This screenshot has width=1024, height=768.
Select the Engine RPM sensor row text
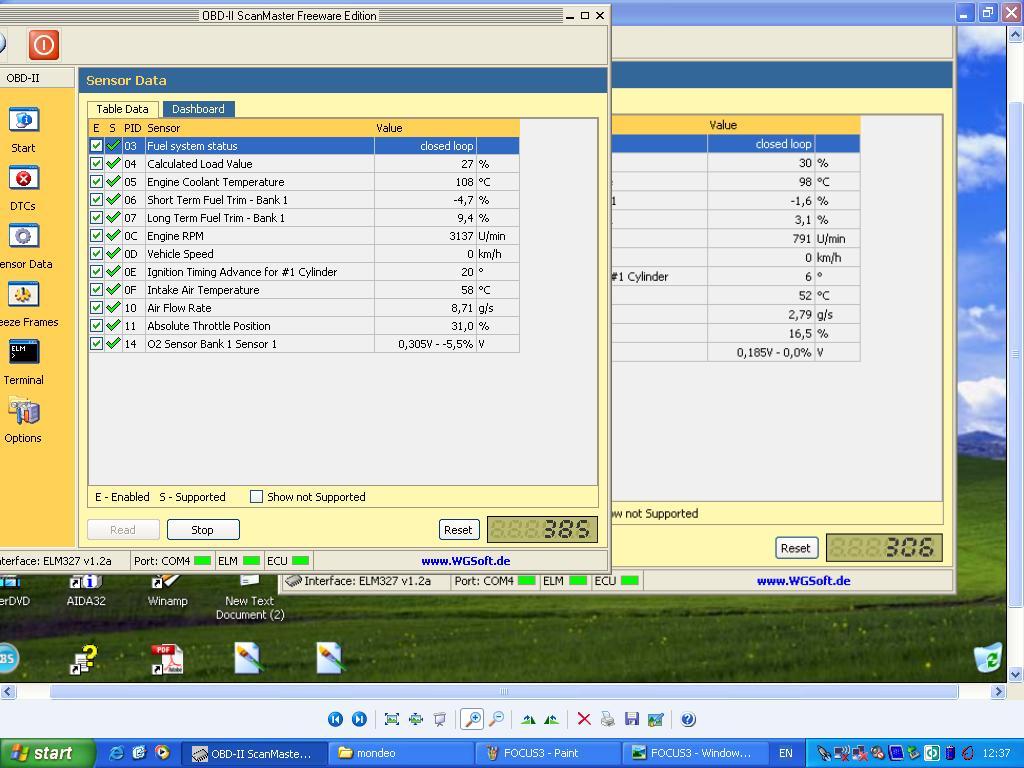coord(175,236)
